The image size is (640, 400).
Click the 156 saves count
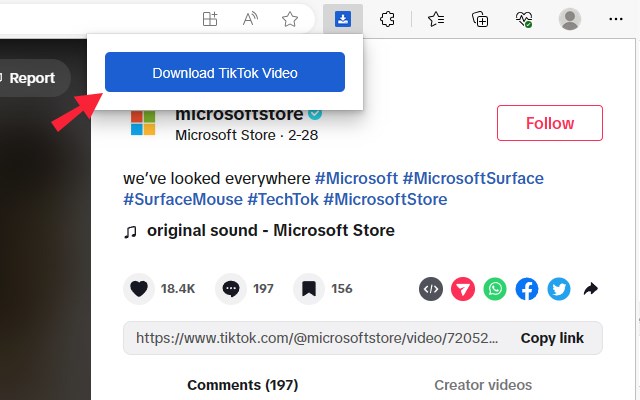pyautogui.click(x=342, y=289)
